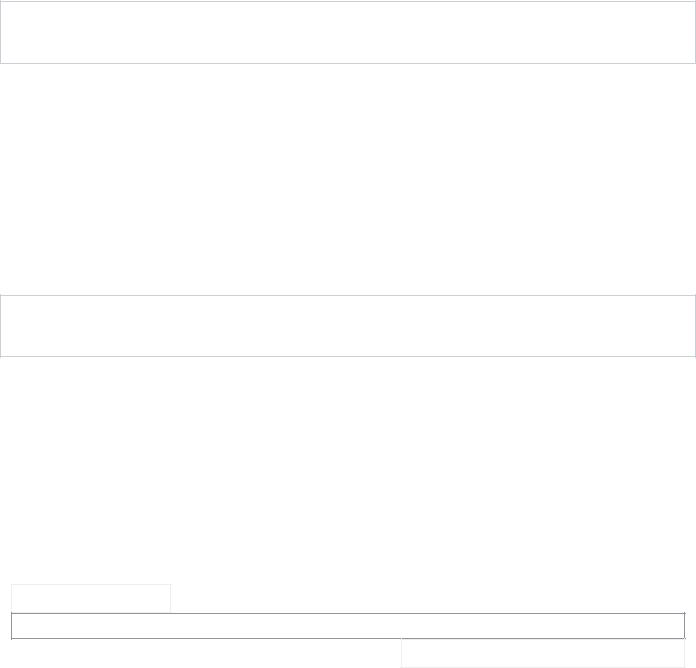Click the small faint box above the input field

(x=91, y=598)
